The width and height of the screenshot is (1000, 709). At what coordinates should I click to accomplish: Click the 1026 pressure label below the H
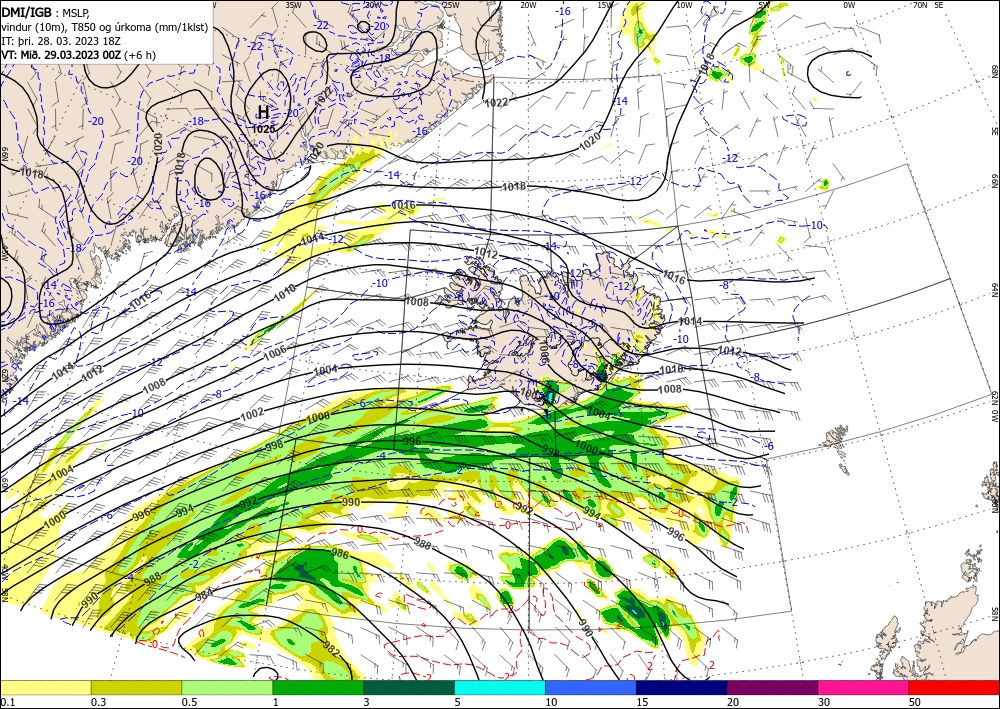pos(263,129)
